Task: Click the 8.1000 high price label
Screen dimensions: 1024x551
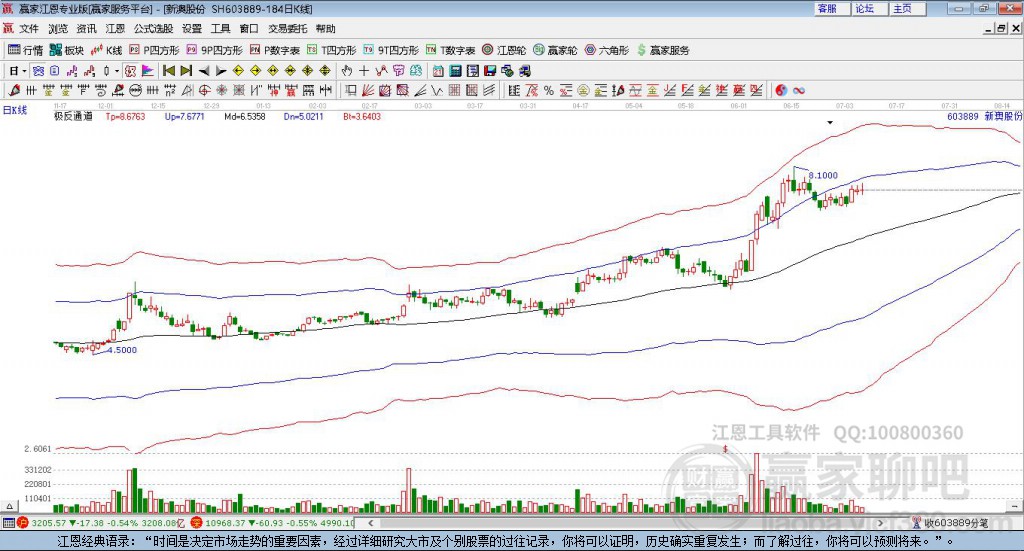Action: [823, 175]
